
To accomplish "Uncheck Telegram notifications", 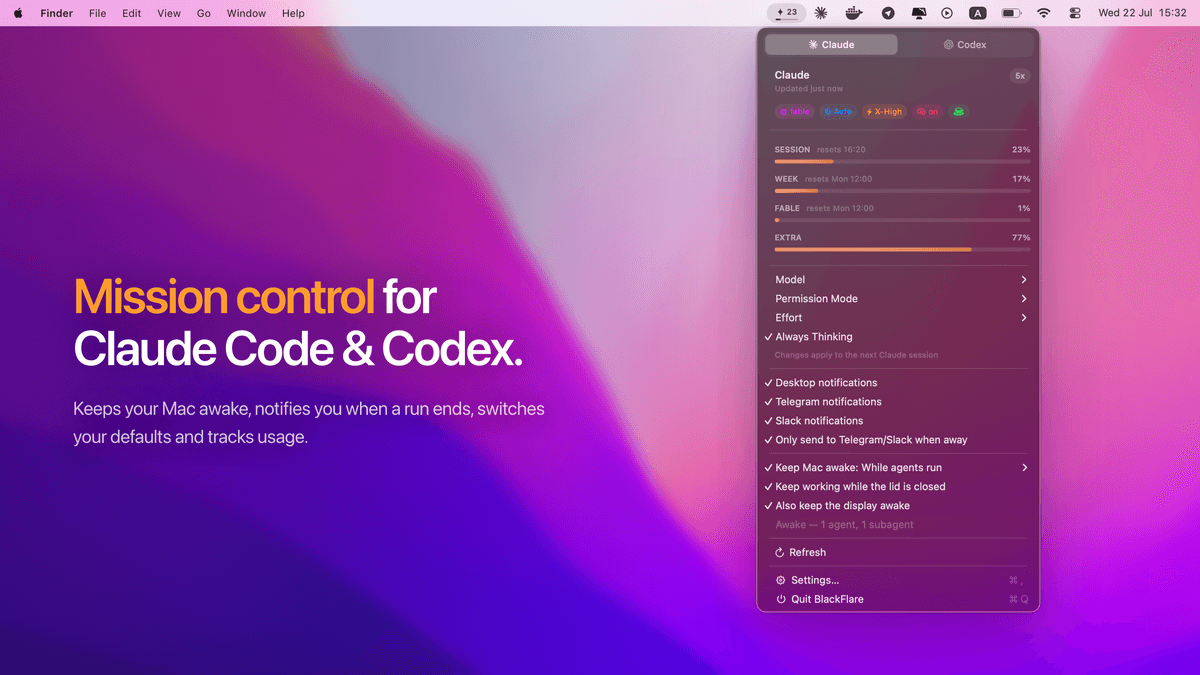I will point(897,402).
